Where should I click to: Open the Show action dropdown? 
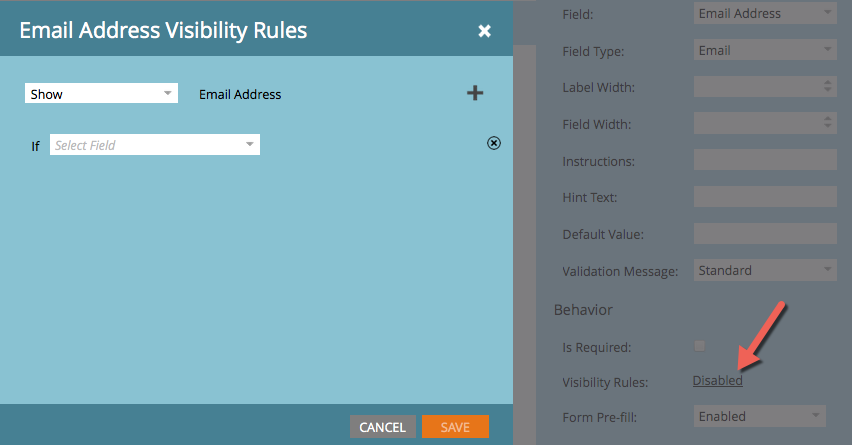click(100, 94)
